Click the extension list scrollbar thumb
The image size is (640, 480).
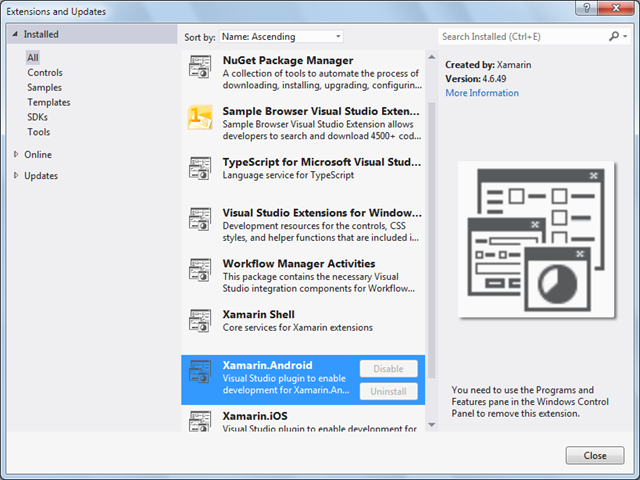click(x=431, y=240)
